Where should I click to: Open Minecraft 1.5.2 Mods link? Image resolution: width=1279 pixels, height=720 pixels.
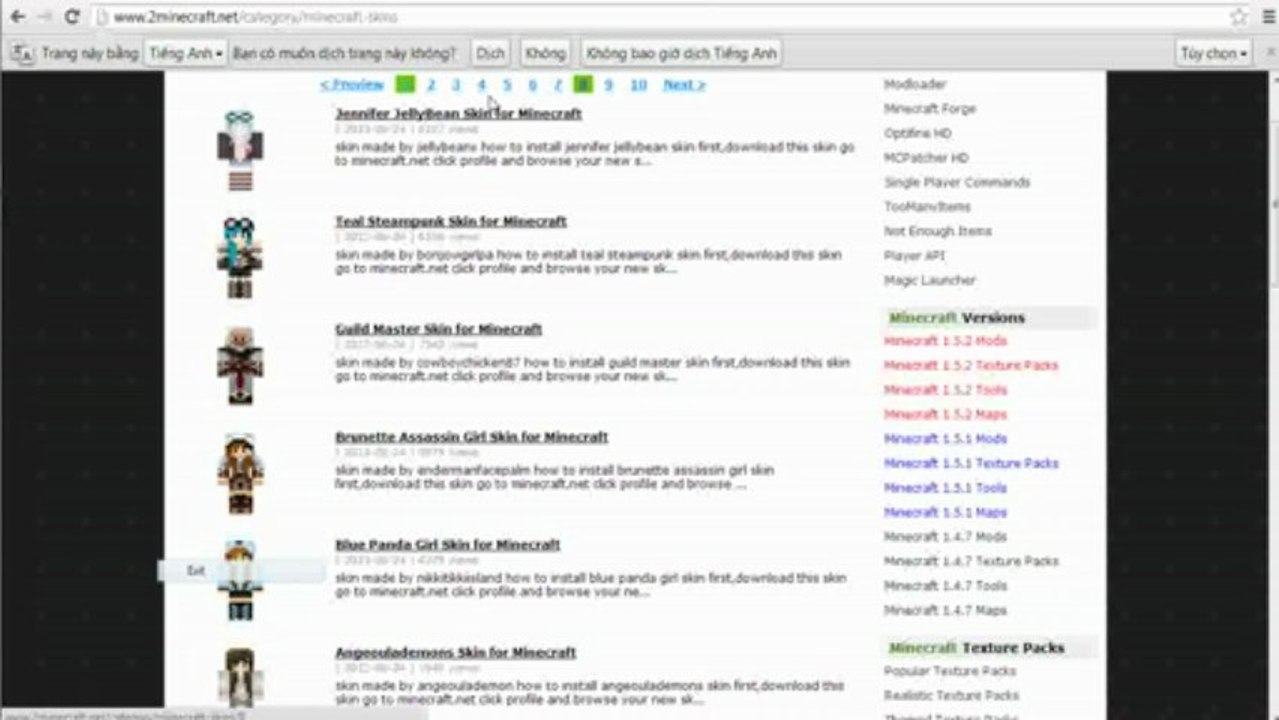click(945, 341)
